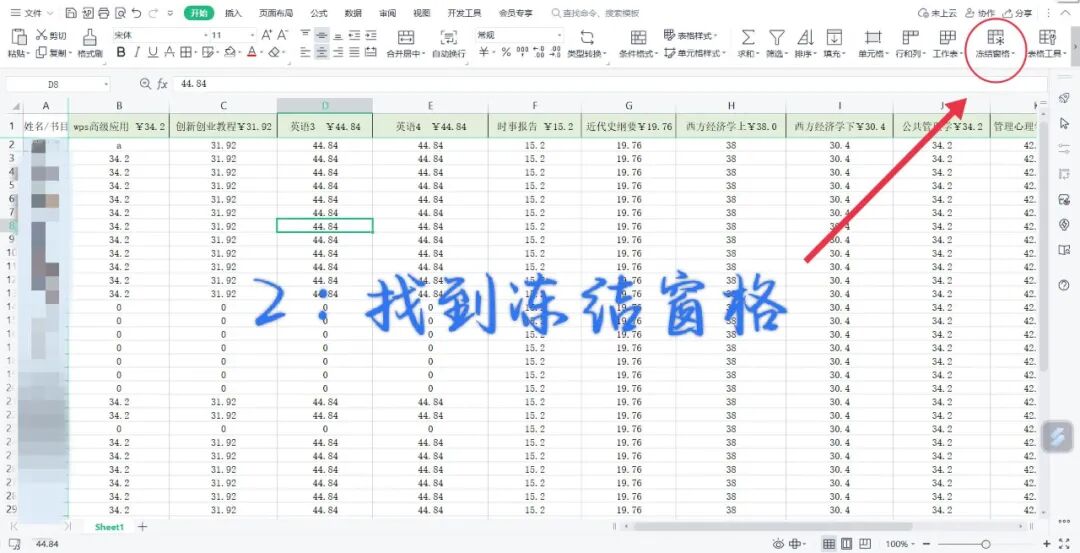Click the cell borders icon

coord(185,52)
